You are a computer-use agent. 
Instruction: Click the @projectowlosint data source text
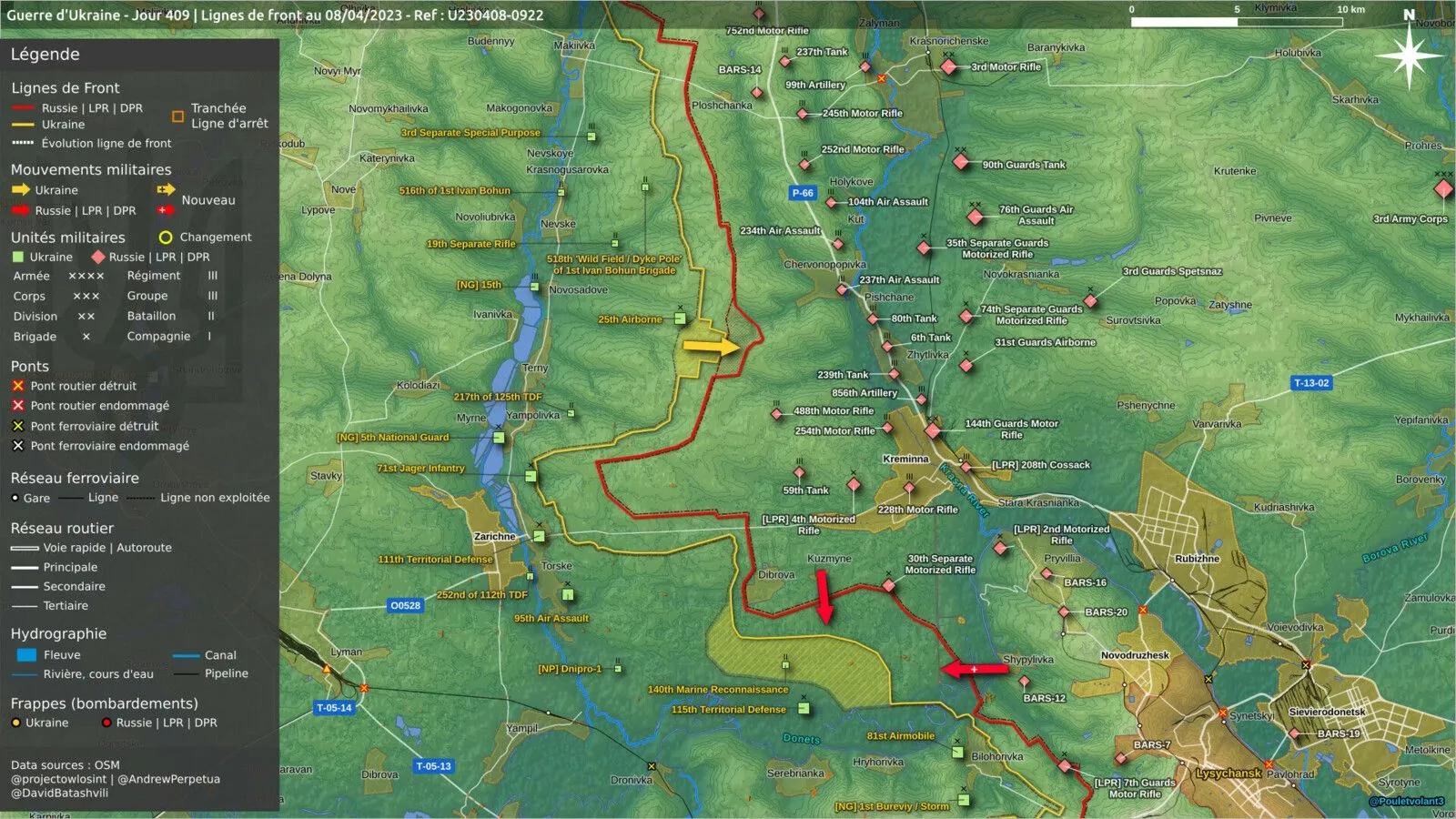[x=58, y=779]
